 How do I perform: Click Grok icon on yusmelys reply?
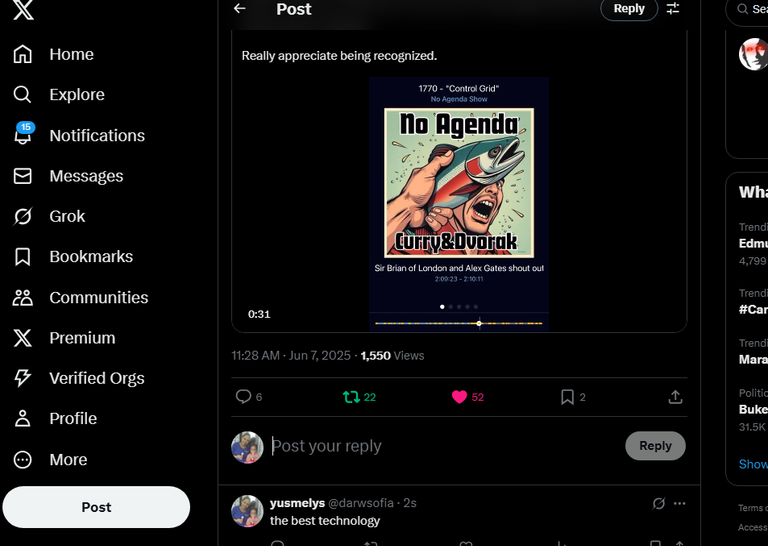[x=659, y=503]
